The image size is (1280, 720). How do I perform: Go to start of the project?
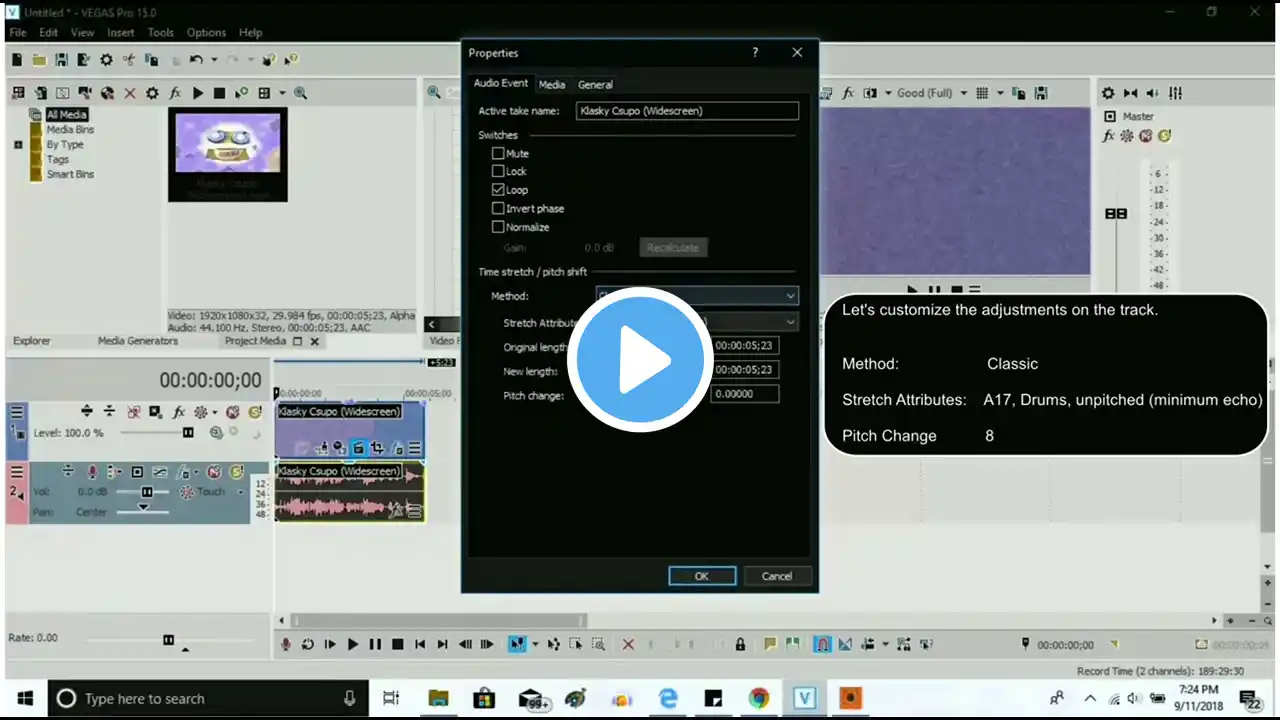(x=420, y=645)
